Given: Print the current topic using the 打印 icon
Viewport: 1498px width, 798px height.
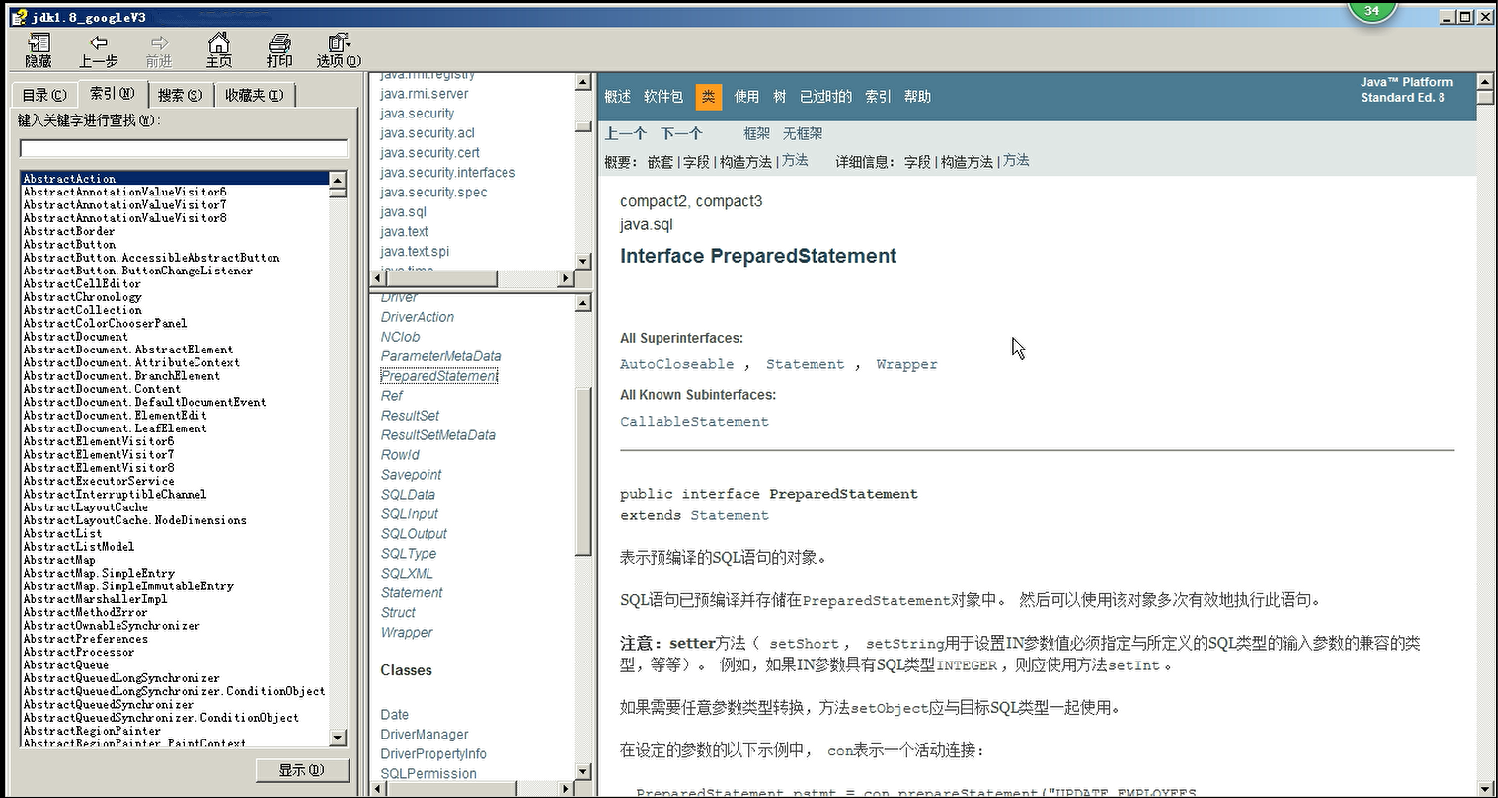Looking at the screenshot, I should (279, 50).
